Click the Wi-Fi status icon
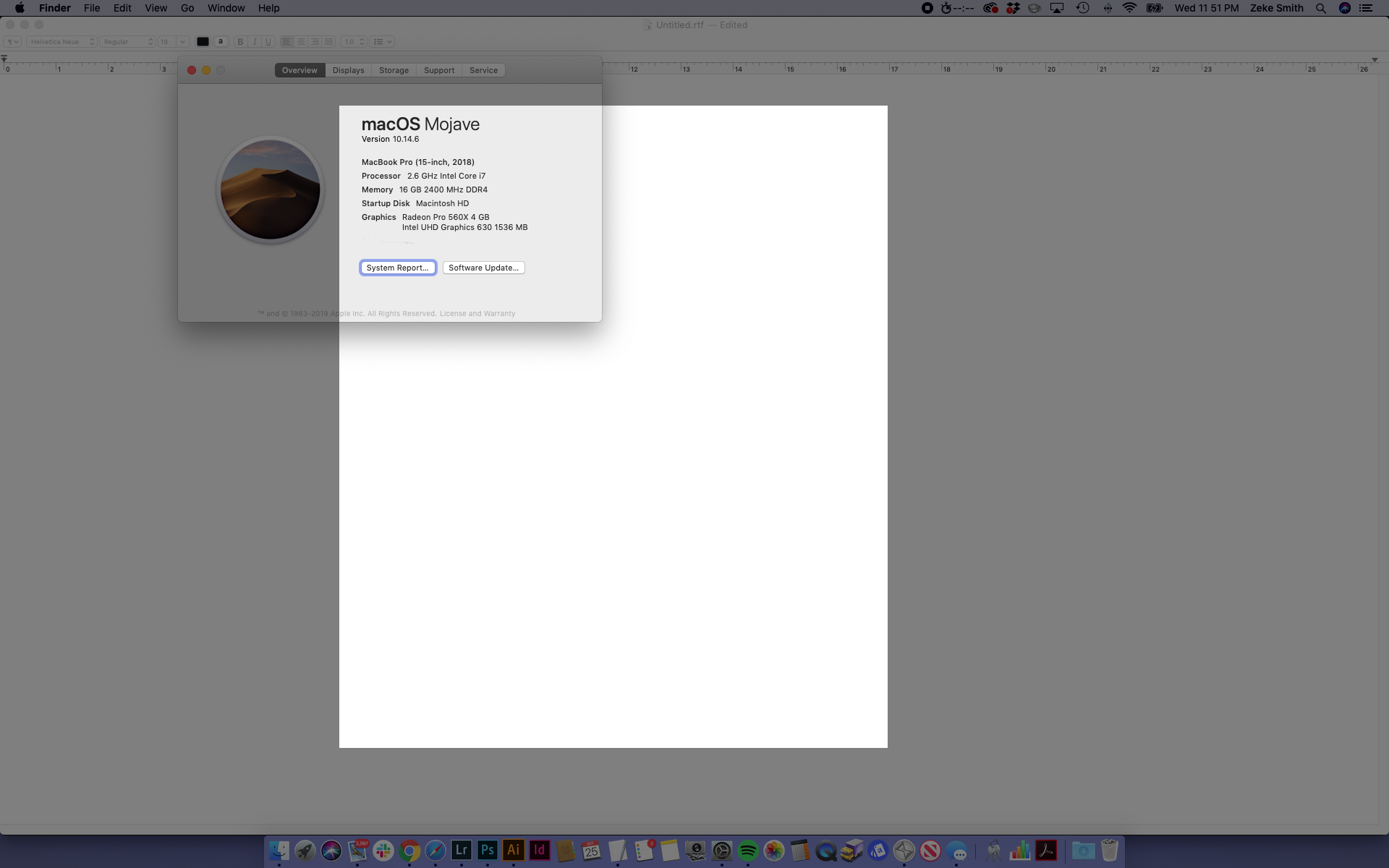 click(x=1129, y=8)
